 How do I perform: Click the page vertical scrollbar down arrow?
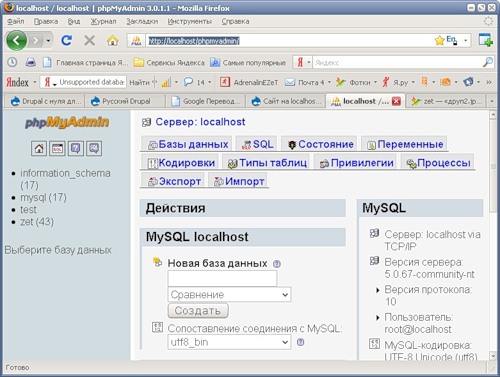[x=493, y=356]
